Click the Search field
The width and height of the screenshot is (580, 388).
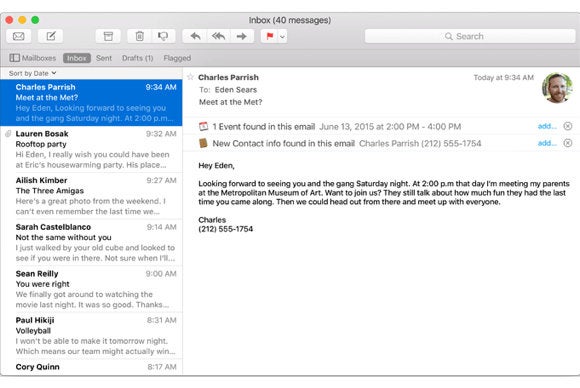coord(470,36)
